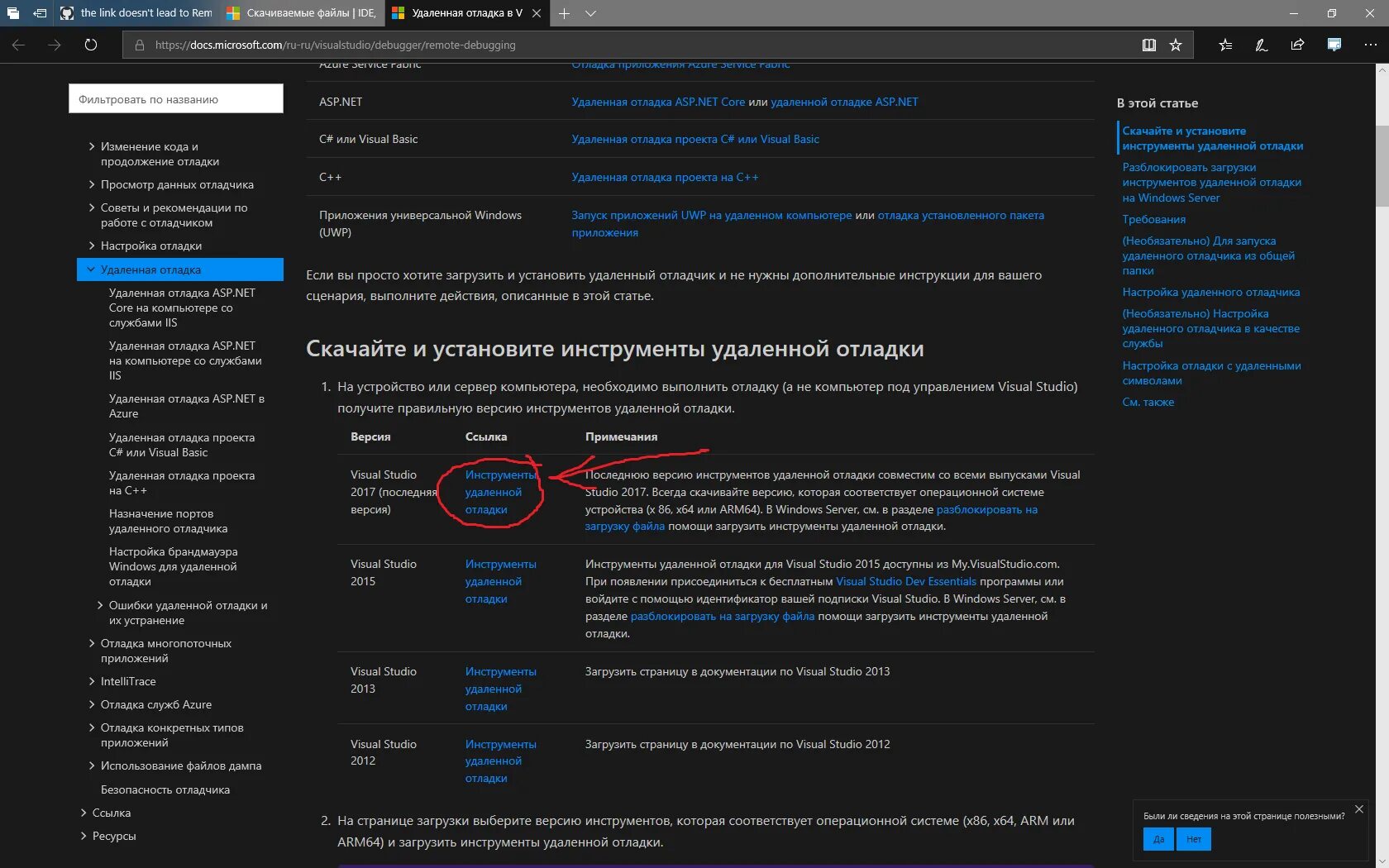Click the browser Back arrow
The image size is (1389, 868).
point(18,45)
